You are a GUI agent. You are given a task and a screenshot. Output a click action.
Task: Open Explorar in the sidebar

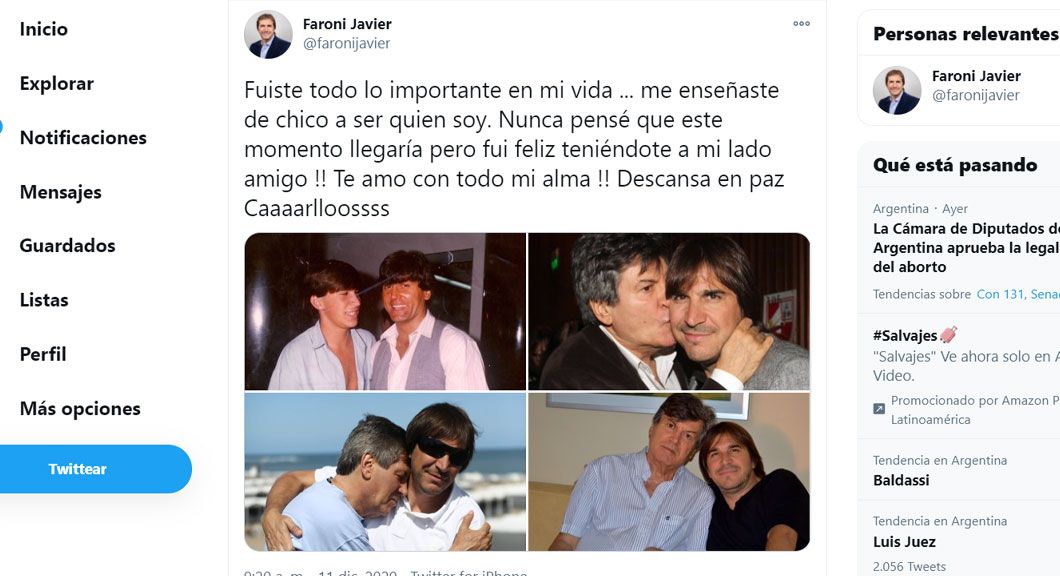pos(57,84)
